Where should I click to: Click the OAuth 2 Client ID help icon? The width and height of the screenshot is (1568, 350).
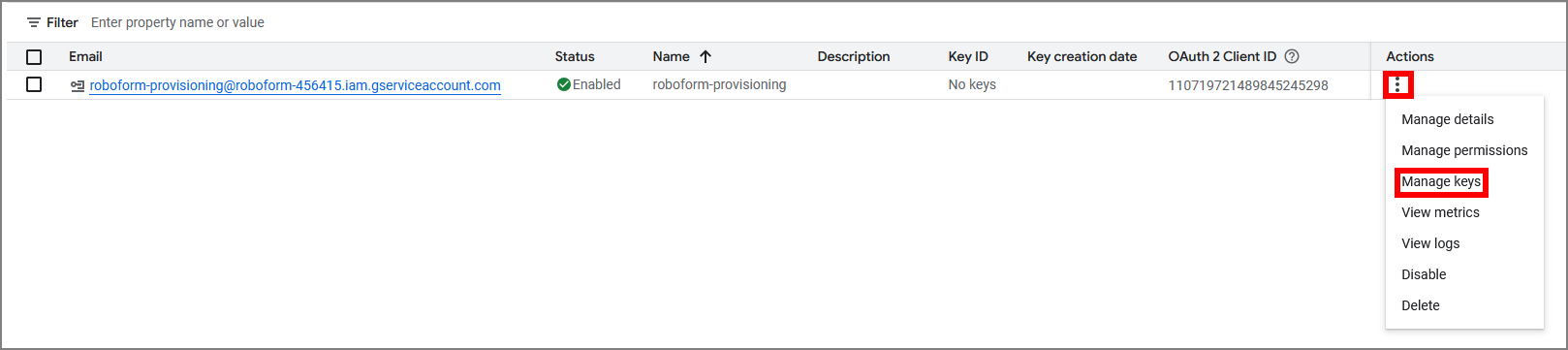pos(1292,56)
